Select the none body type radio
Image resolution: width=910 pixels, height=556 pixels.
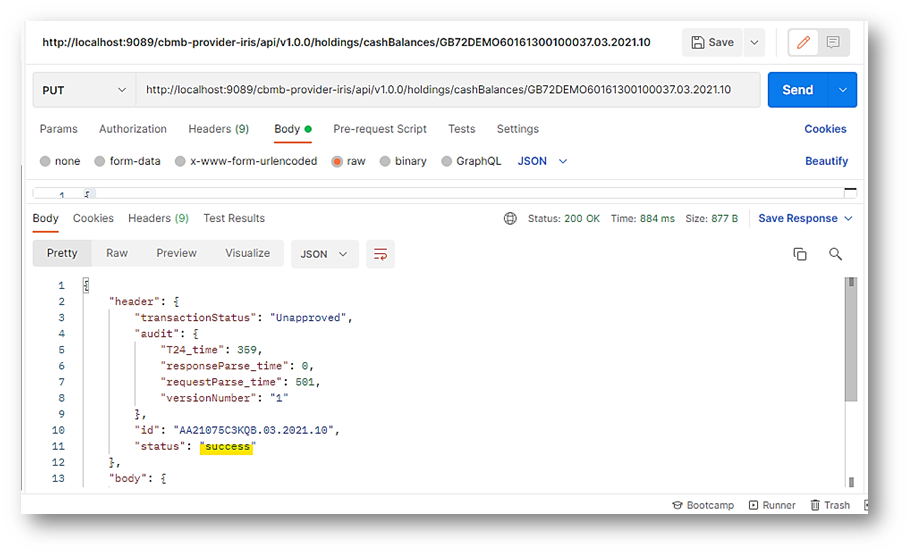[46, 161]
